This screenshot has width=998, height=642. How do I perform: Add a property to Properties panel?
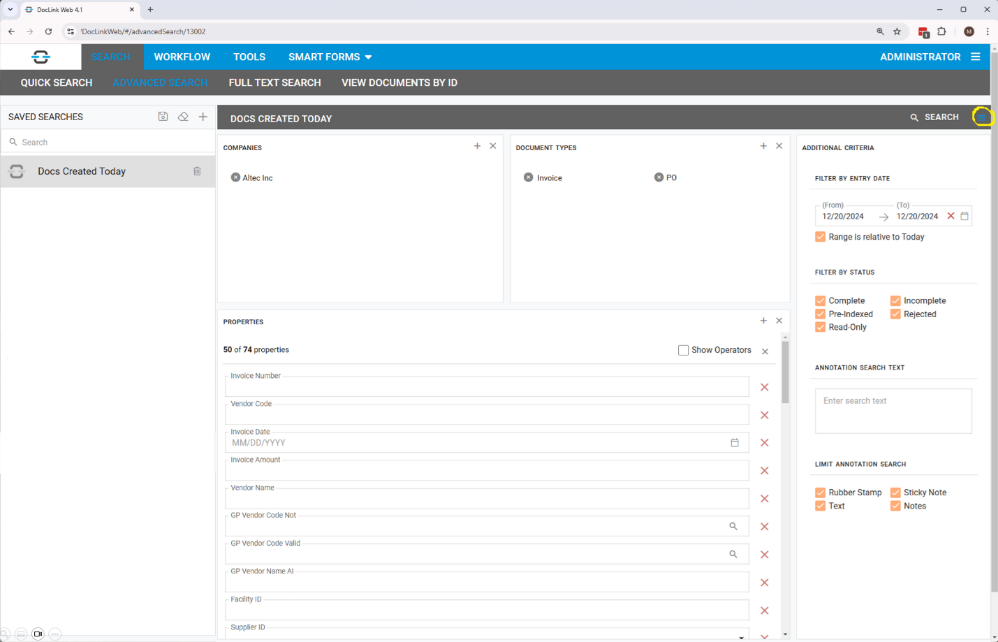coord(764,321)
